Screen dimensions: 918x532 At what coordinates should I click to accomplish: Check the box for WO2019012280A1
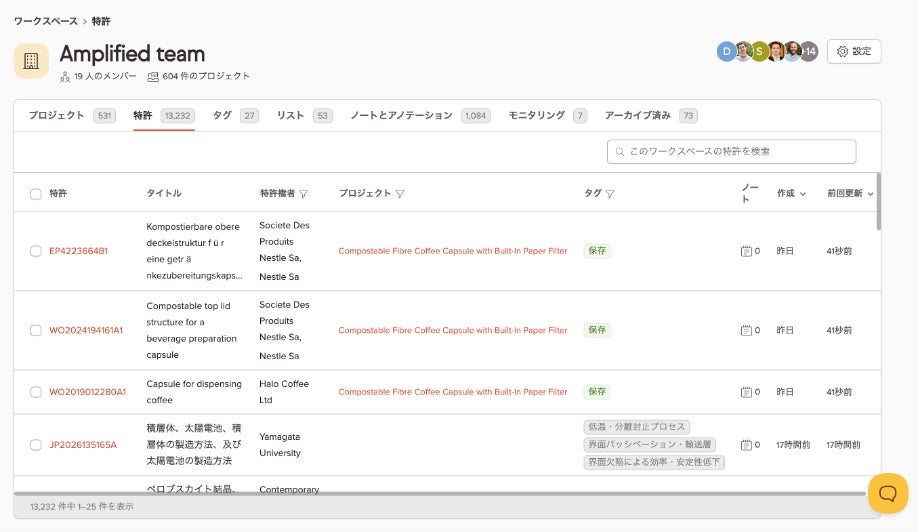click(x=36, y=392)
